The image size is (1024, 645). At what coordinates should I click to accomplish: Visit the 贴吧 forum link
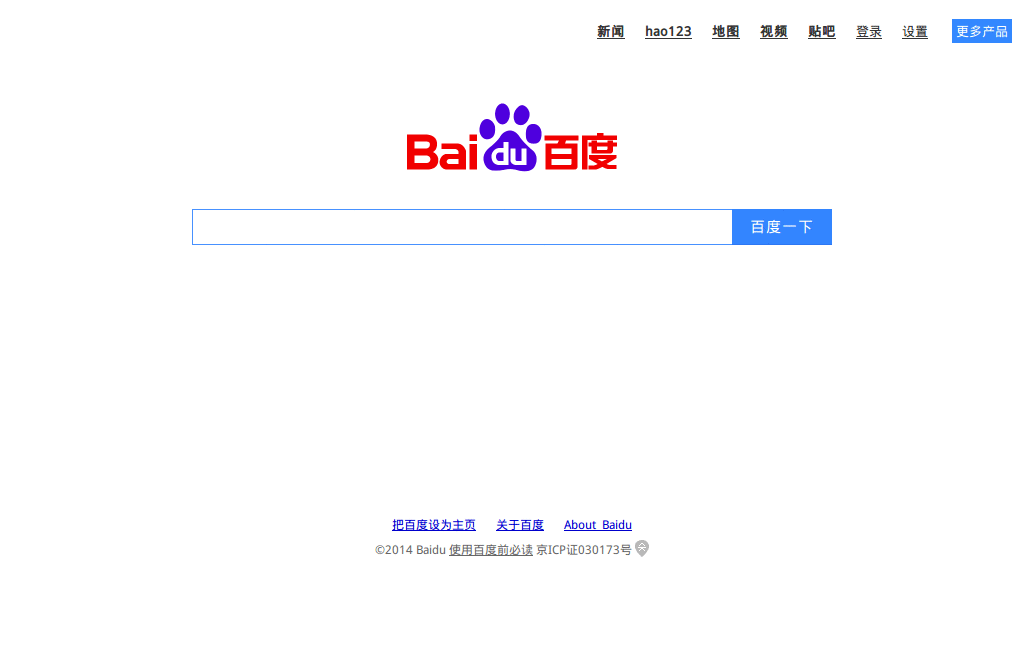822,31
